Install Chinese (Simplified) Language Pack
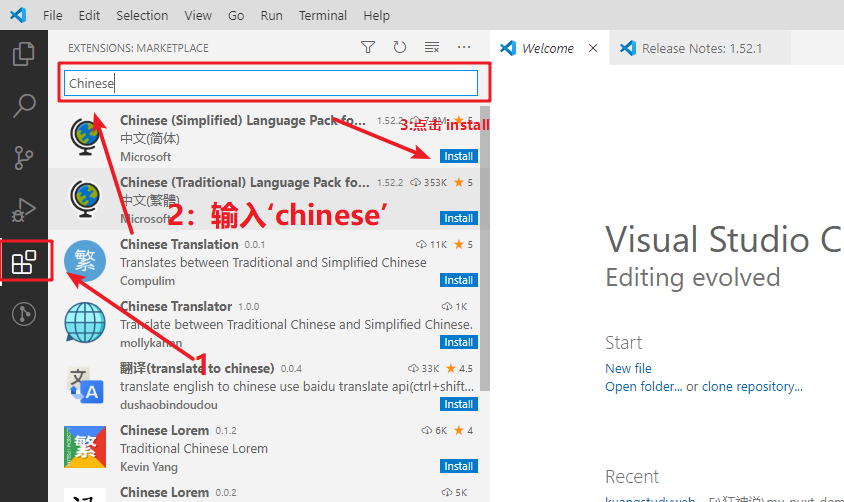 [459, 156]
